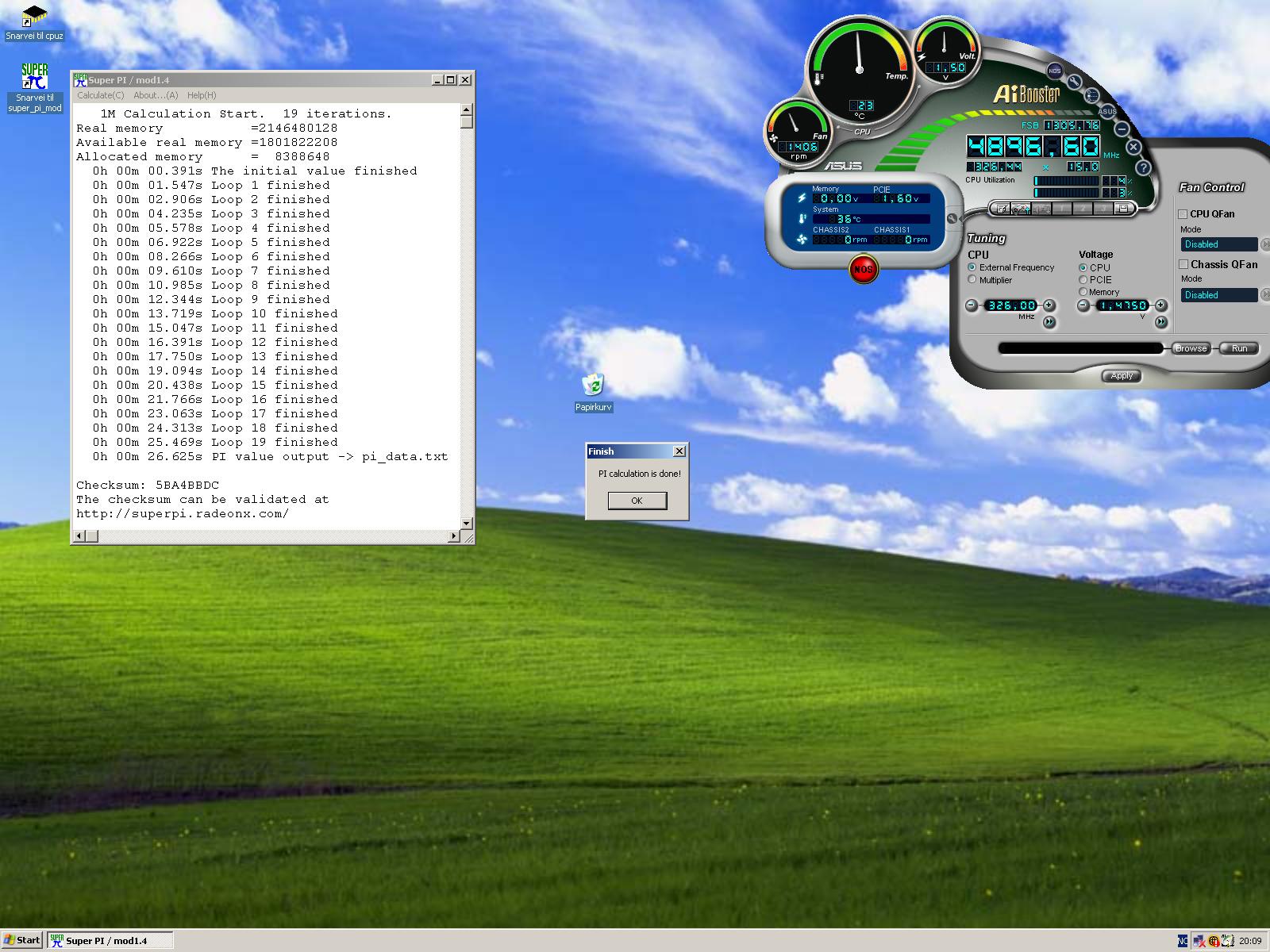Increase voltage with plus button

pyautogui.click(x=1161, y=305)
